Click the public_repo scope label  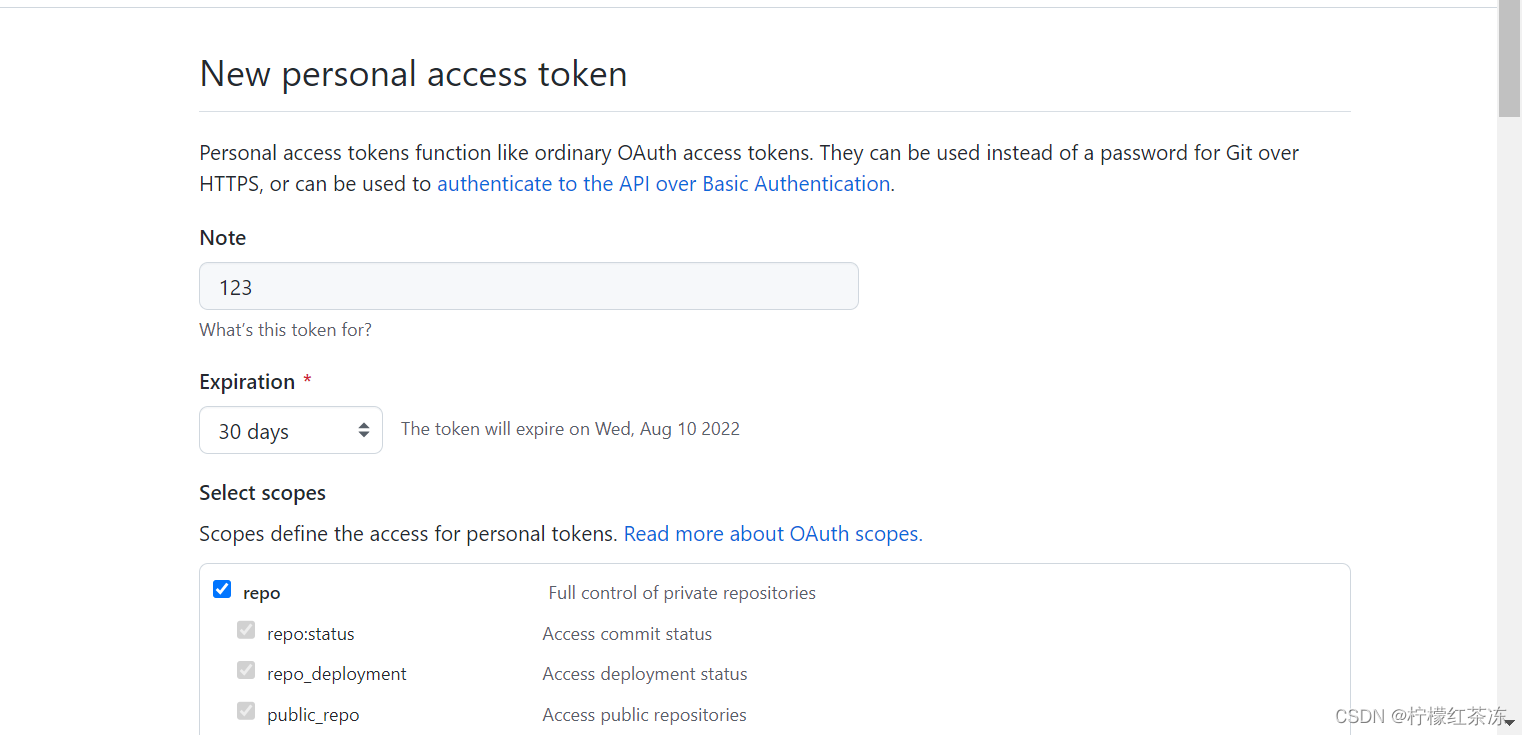click(x=313, y=715)
